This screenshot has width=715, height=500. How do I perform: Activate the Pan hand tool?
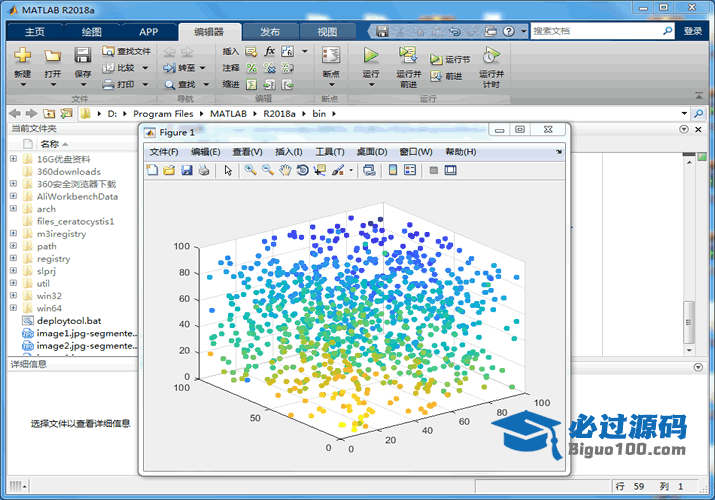coord(286,170)
